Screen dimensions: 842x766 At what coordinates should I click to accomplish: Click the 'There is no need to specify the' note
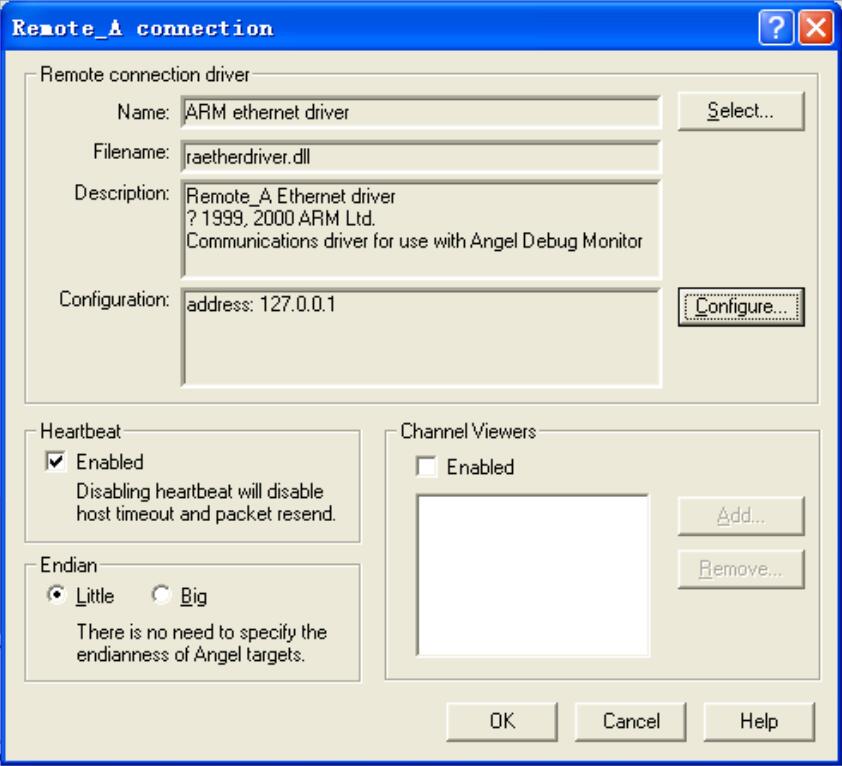pyautogui.click(x=201, y=632)
